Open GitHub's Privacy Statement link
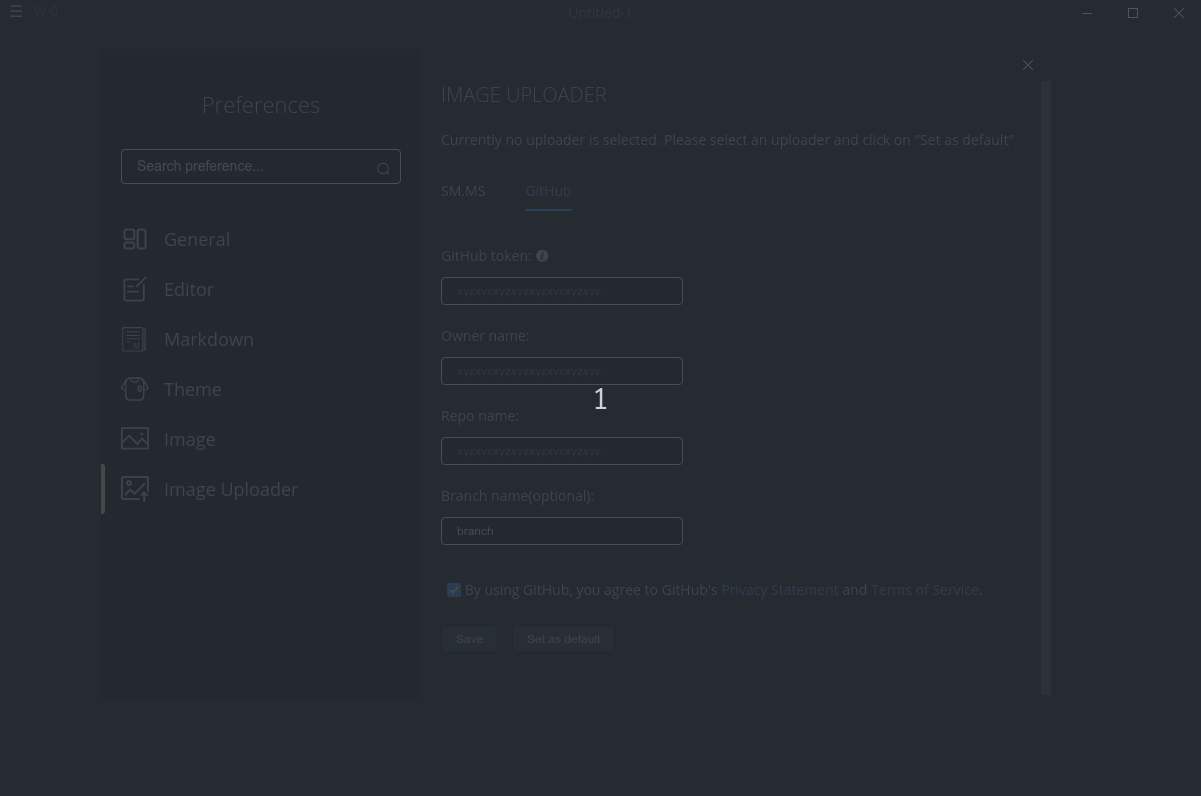Screen dimensions: 1201x796 click(x=779, y=589)
